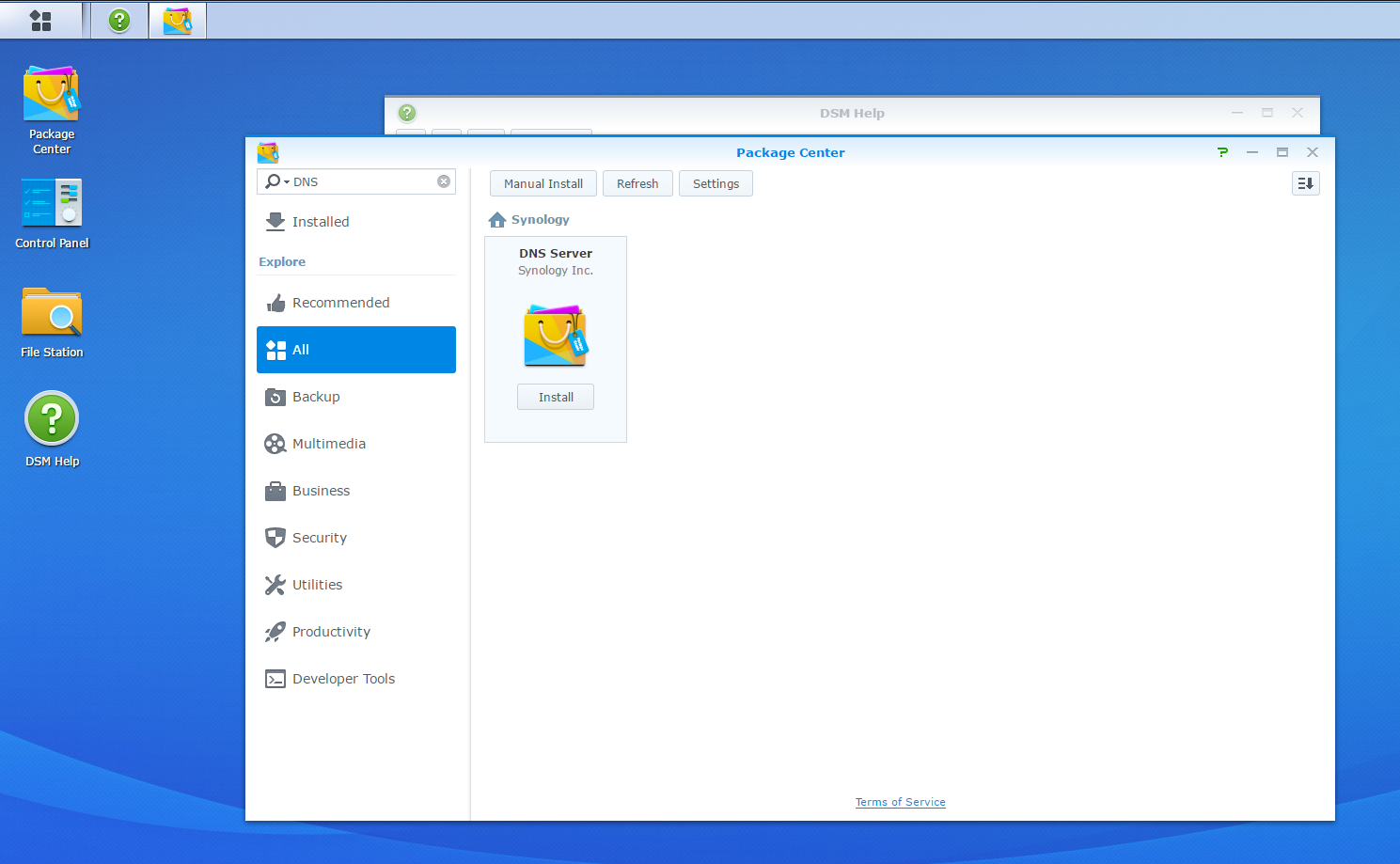The width and height of the screenshot is (1400, 864).
Task: Click the Manual Install button
Action: (543, 183)
